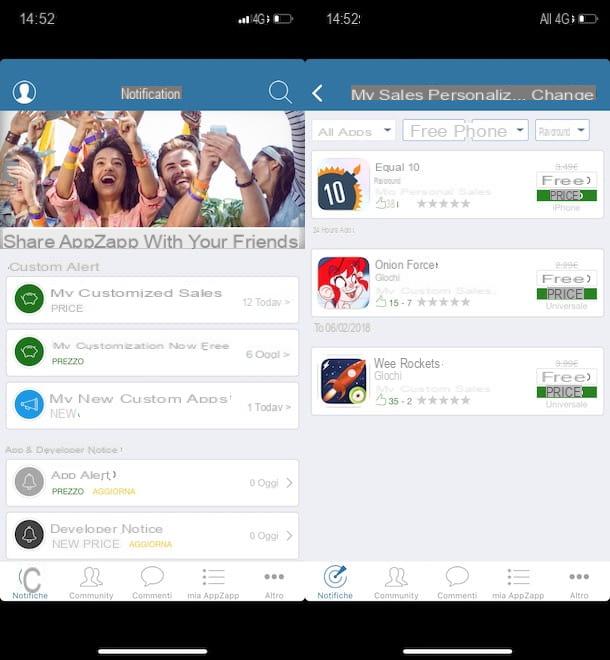Expand the All Apps dropdown filter
610x660 pixels.
(x=353, y=131)
